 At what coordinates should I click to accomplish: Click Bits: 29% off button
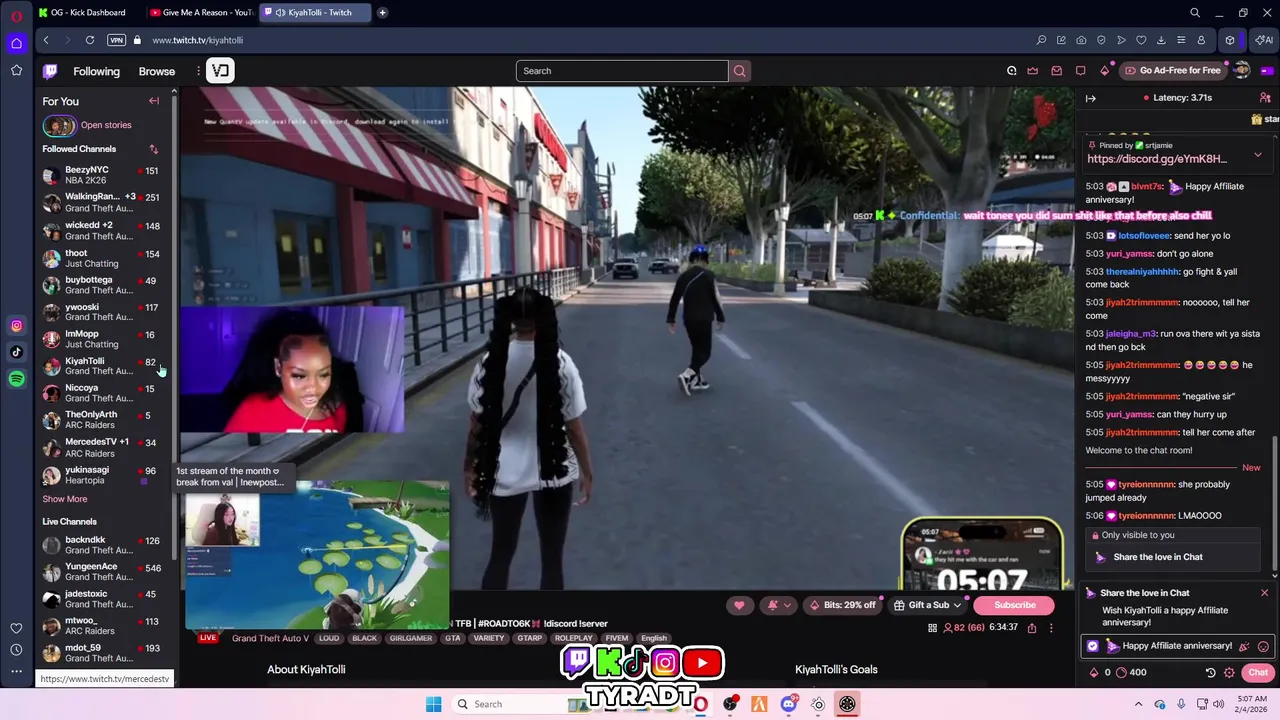843,605
